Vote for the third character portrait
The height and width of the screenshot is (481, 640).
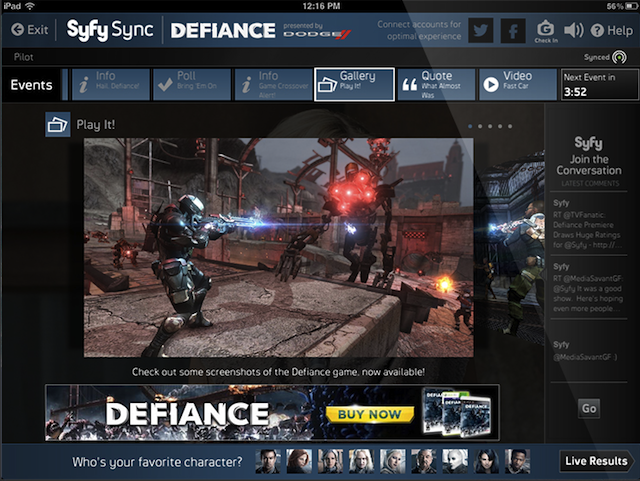[x=330, y=461]
